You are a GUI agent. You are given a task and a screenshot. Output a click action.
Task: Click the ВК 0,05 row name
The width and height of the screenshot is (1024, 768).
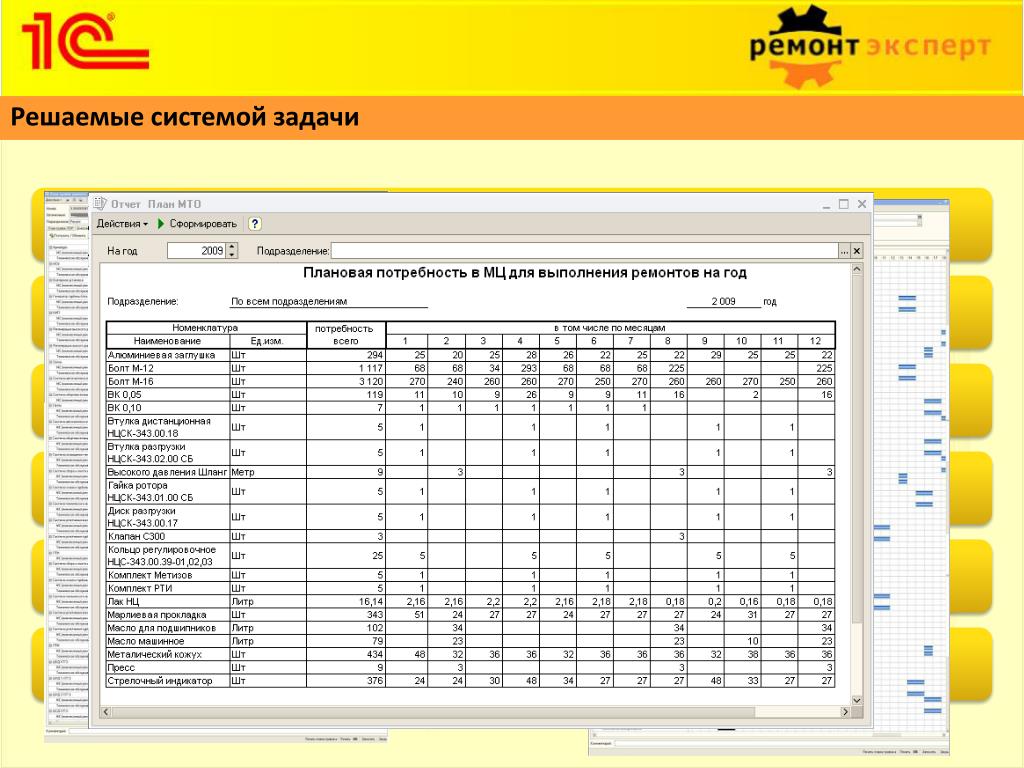168,394
